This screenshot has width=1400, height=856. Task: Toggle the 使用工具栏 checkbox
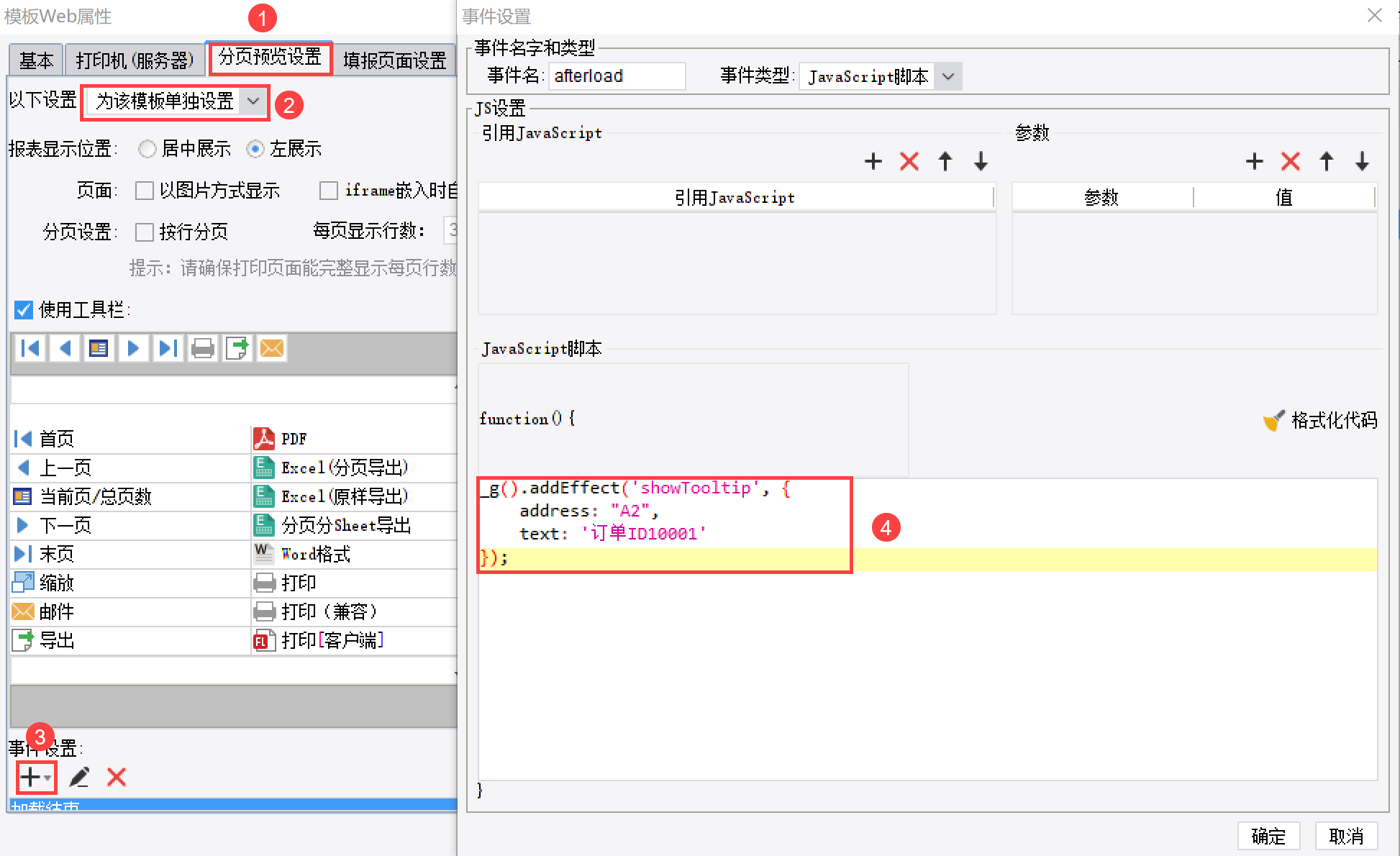[24, 310]
